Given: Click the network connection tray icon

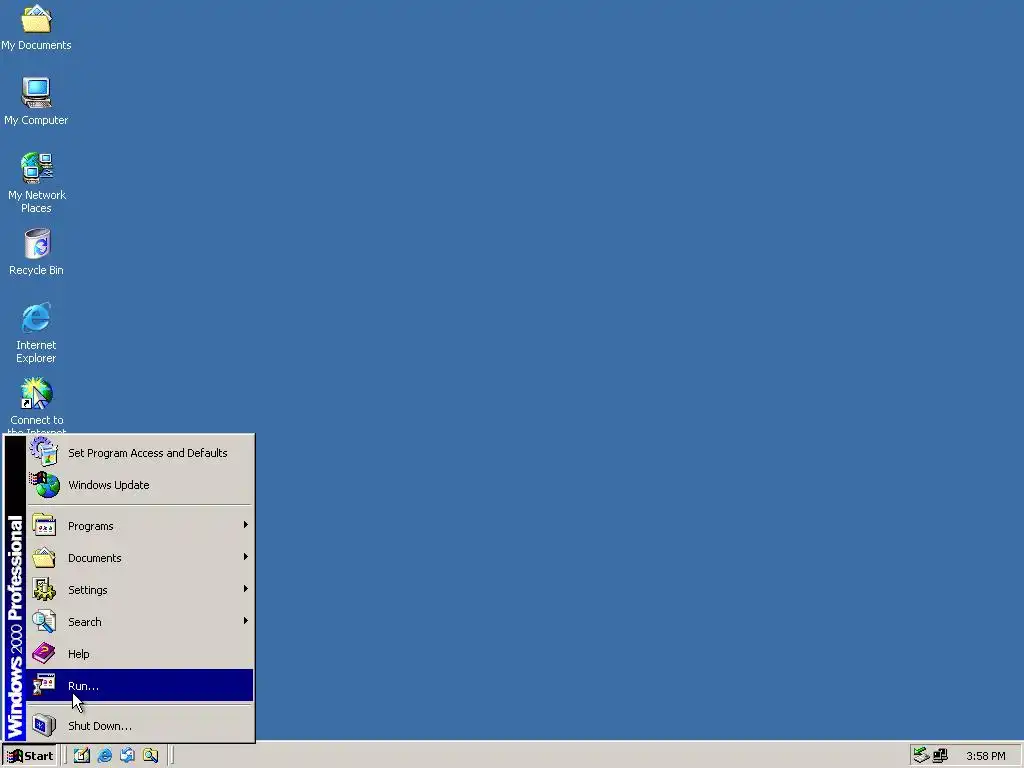Looking at the screenshot, I should coord(940,756).
